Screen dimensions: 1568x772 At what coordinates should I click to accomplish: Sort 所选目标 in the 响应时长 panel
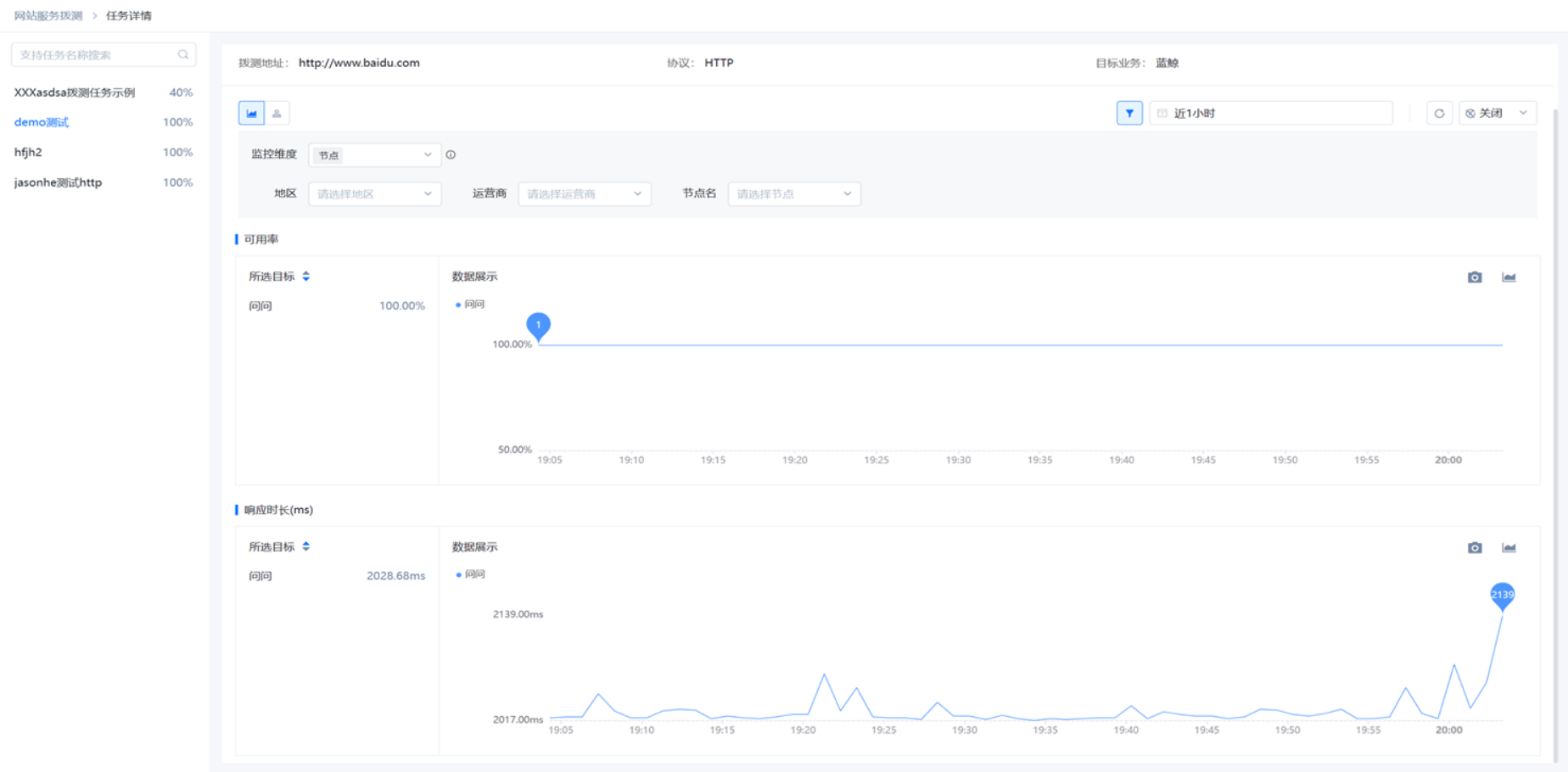[306, 546]
